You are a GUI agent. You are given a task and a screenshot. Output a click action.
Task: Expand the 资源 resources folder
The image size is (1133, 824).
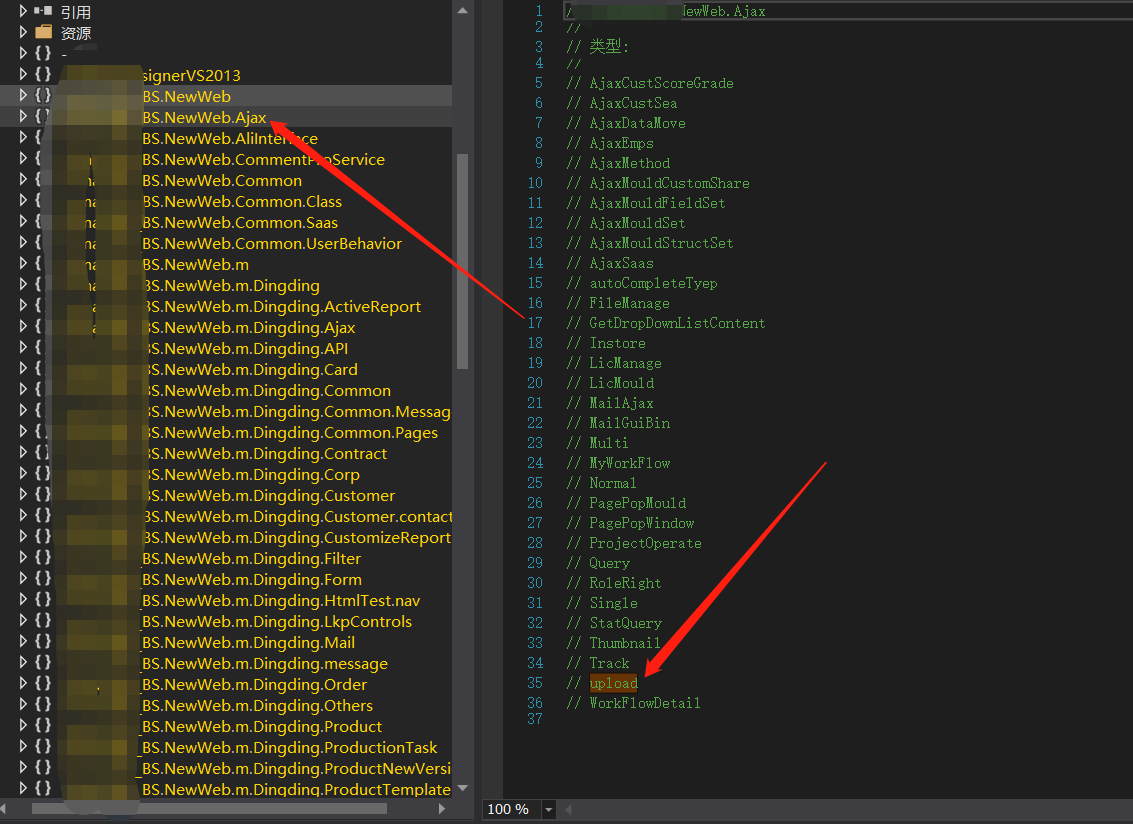tap(23, 33)
